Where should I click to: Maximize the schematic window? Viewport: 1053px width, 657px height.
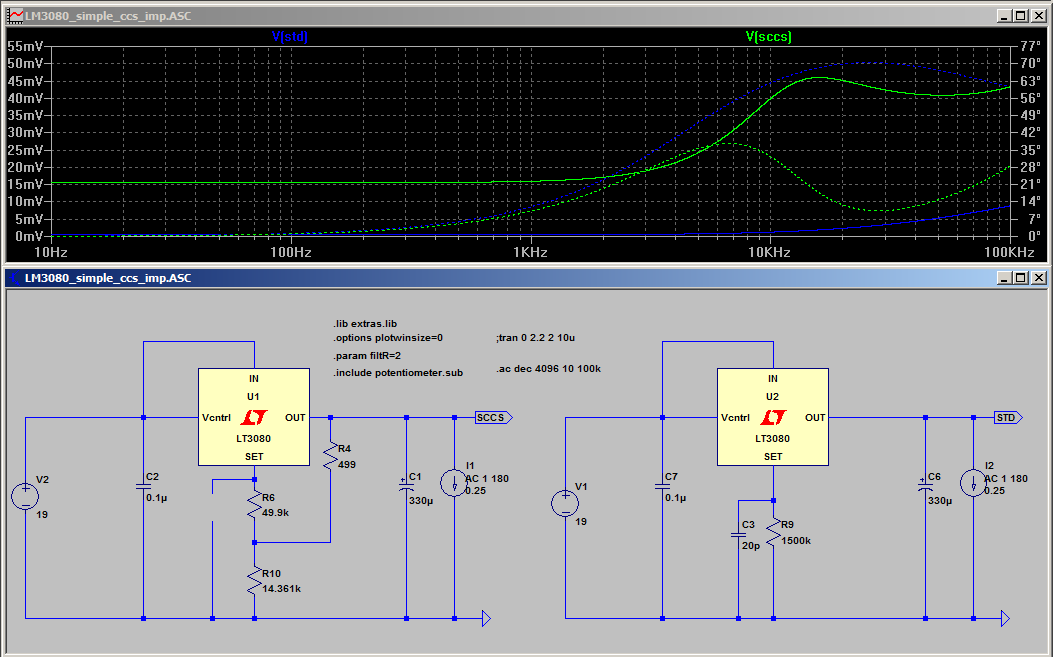1021,277
